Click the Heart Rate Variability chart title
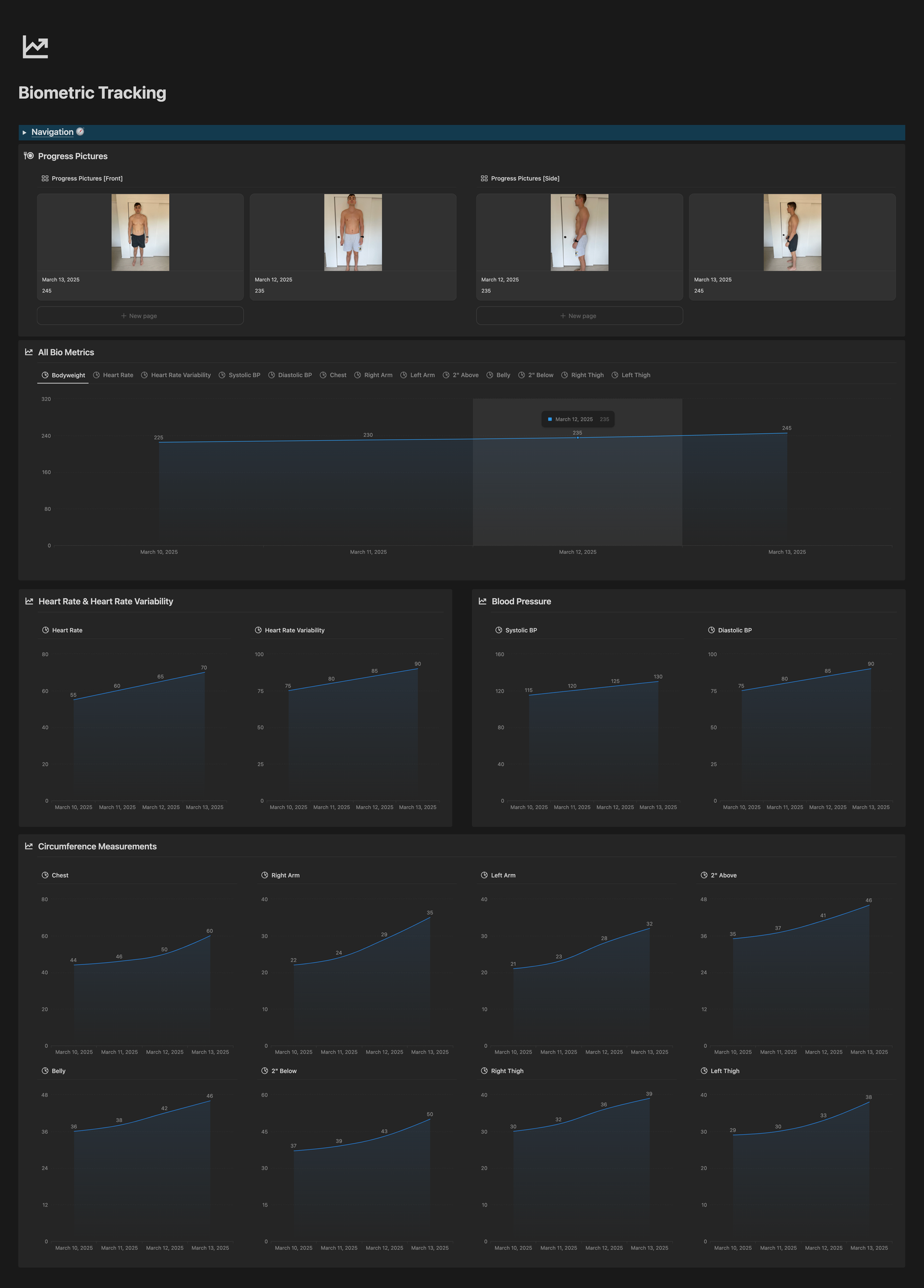The height and width of the screenshot is (1288, 924). [x=295, y=630]
